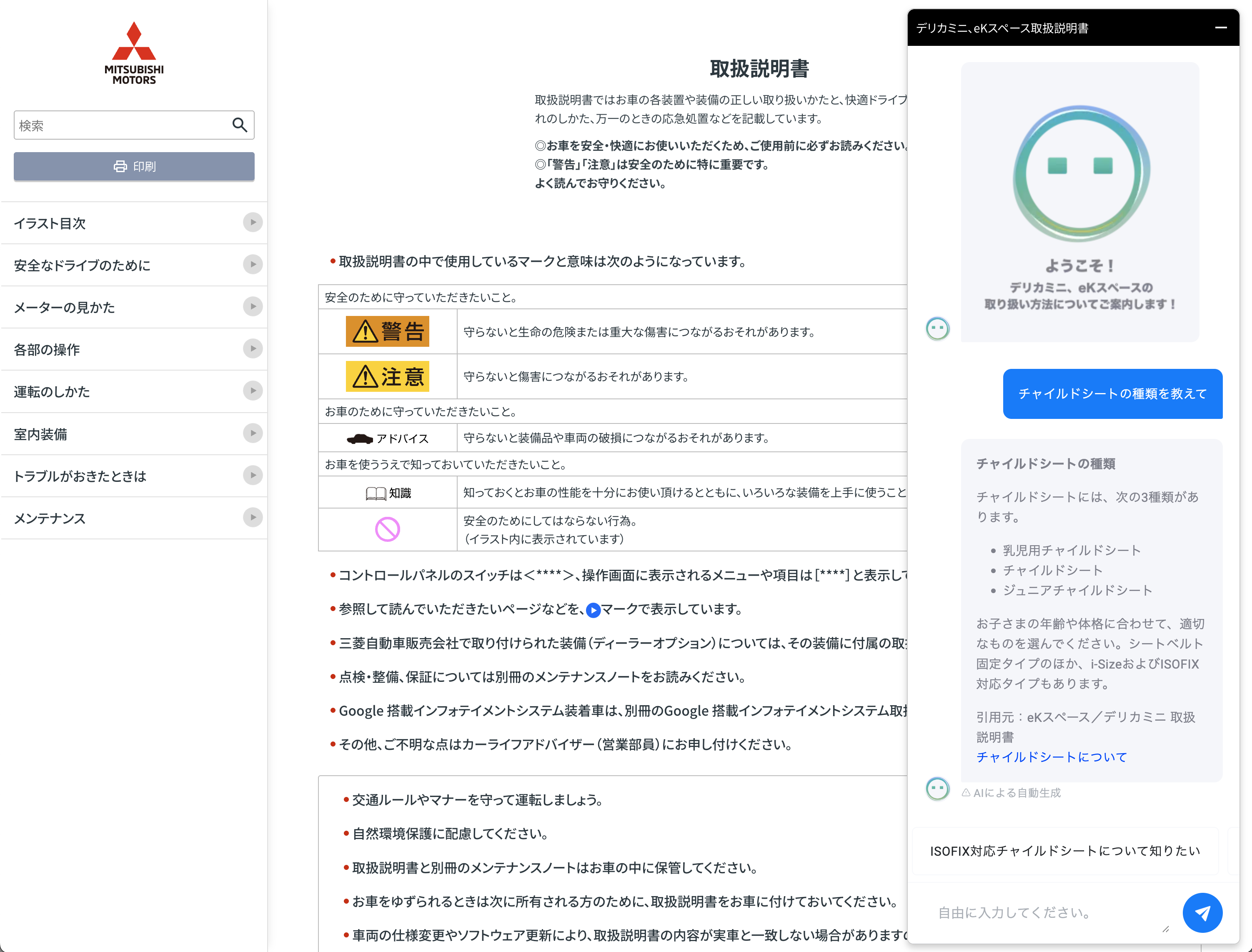Expand the 室内装備 arrow
1252x952 pixels.
point(253,433)
